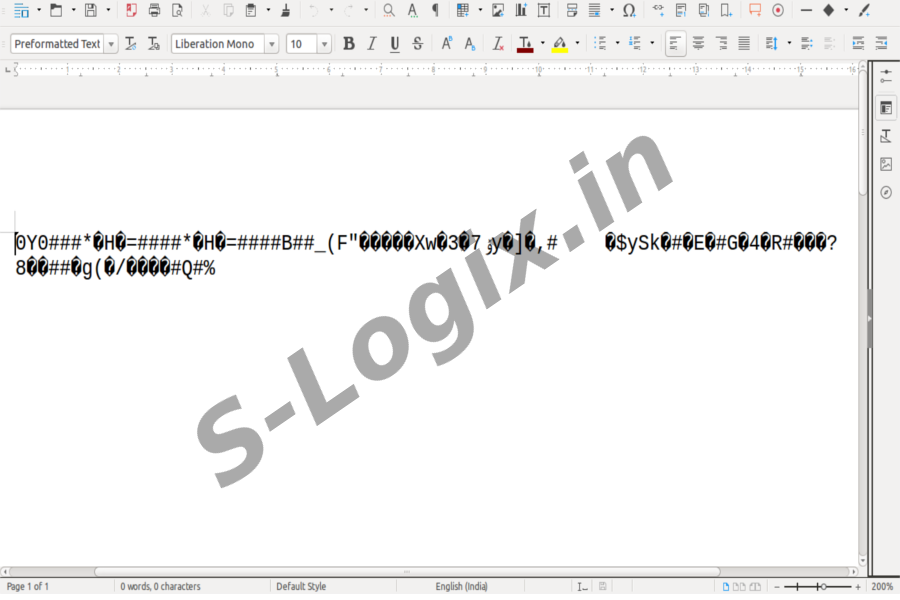This screenshot has width=900, height=600.
Task: Toggle bold formatting
Action: pos(348,44)
